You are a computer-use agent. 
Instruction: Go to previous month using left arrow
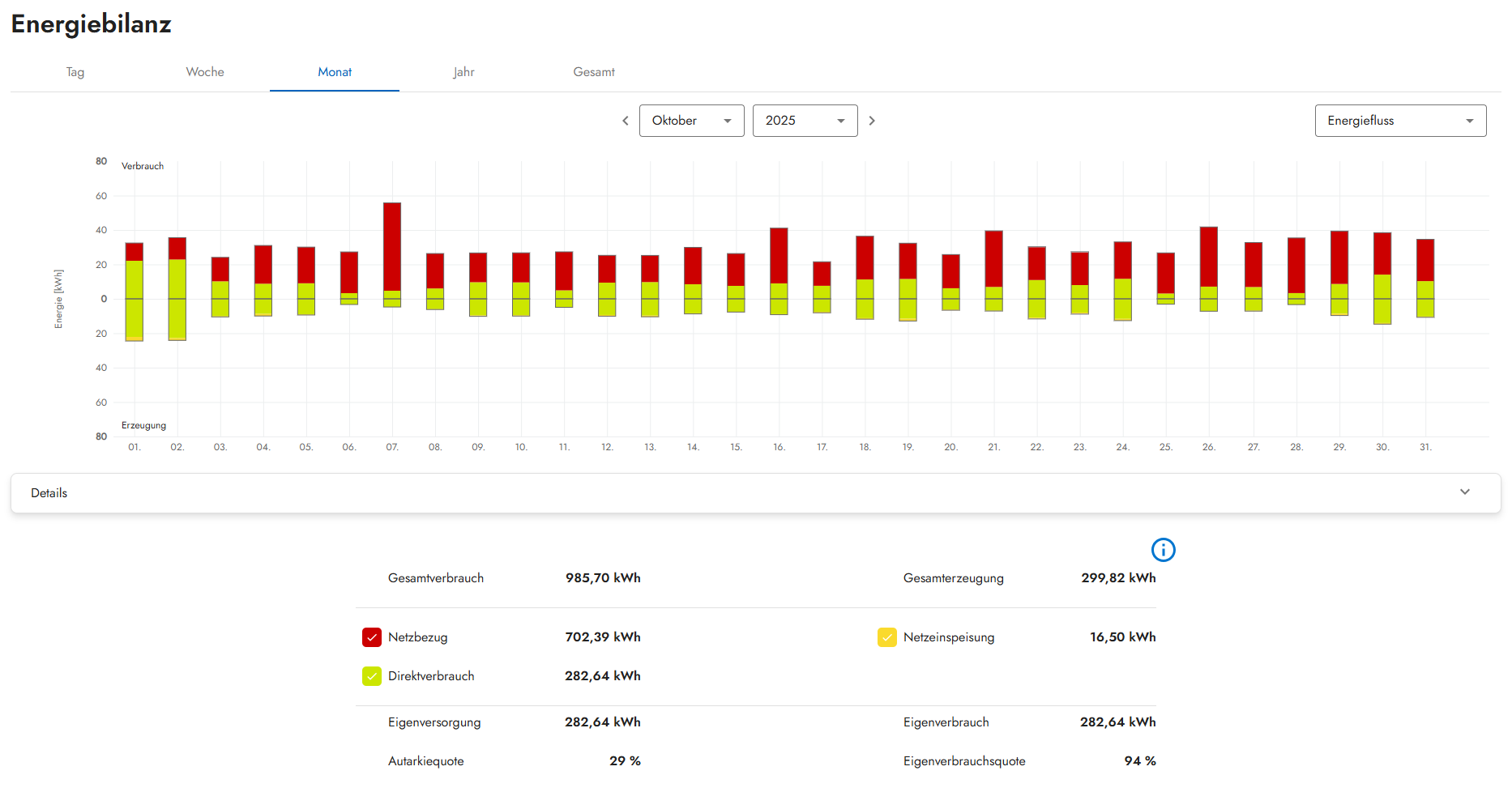625,121
